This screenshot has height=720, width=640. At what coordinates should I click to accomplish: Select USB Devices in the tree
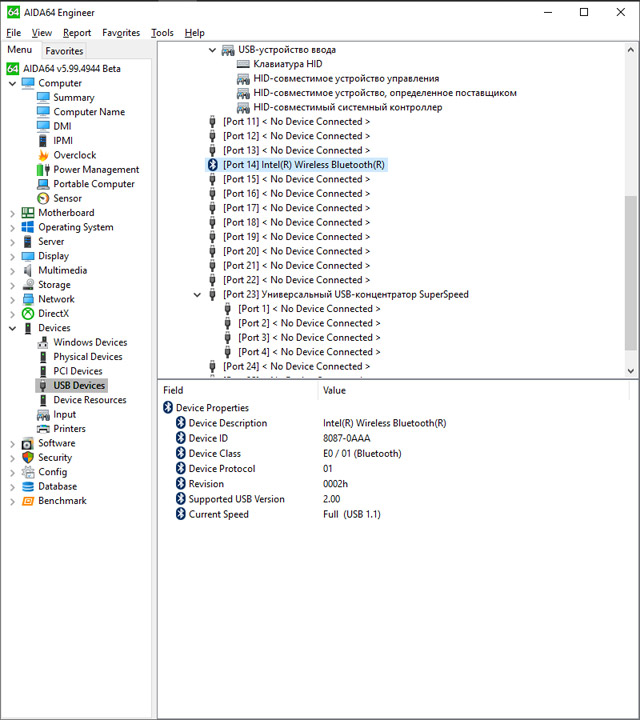coord(79,386)
